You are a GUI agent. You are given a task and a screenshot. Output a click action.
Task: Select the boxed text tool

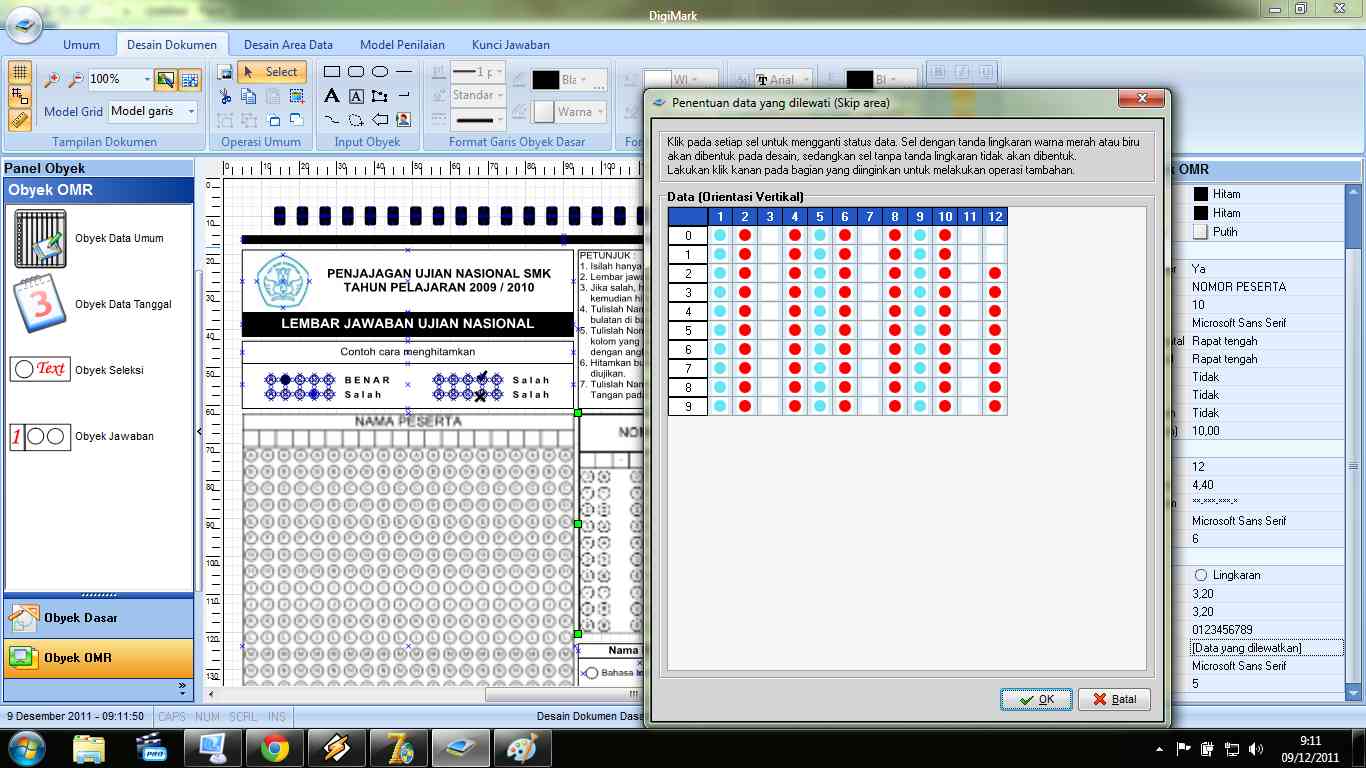click(356, 96)
